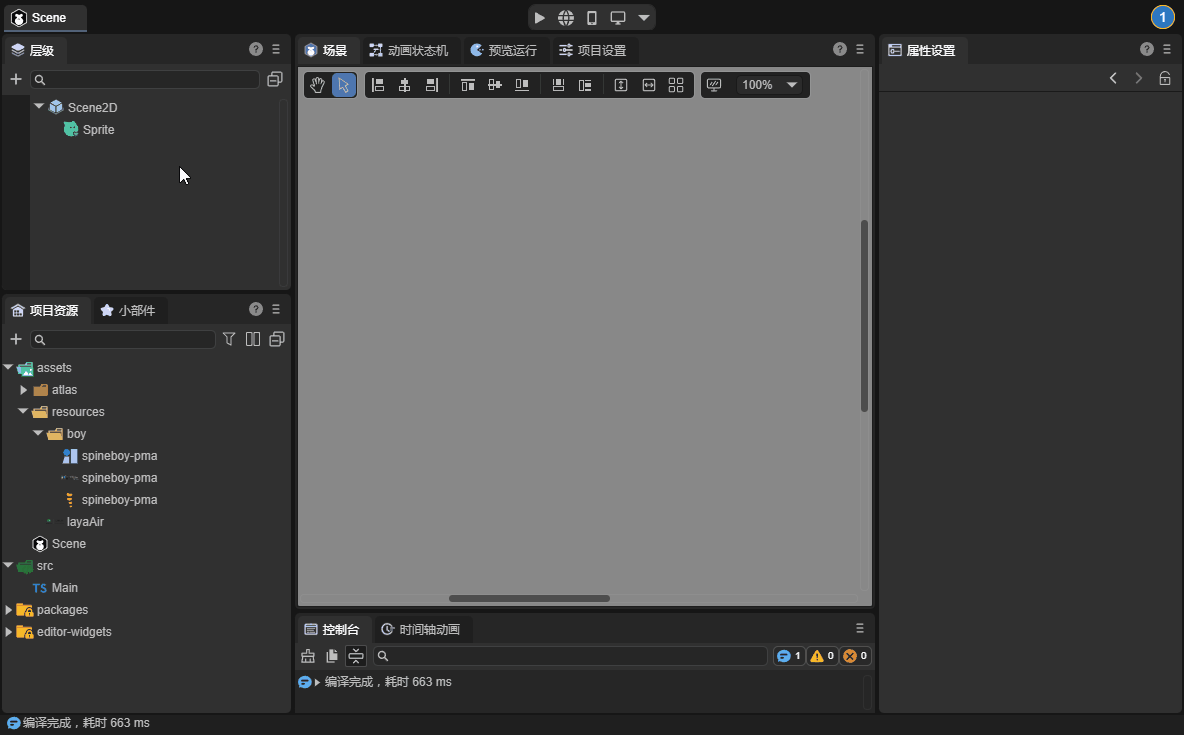Run preview in browser via globe icon

click(566, 18)
